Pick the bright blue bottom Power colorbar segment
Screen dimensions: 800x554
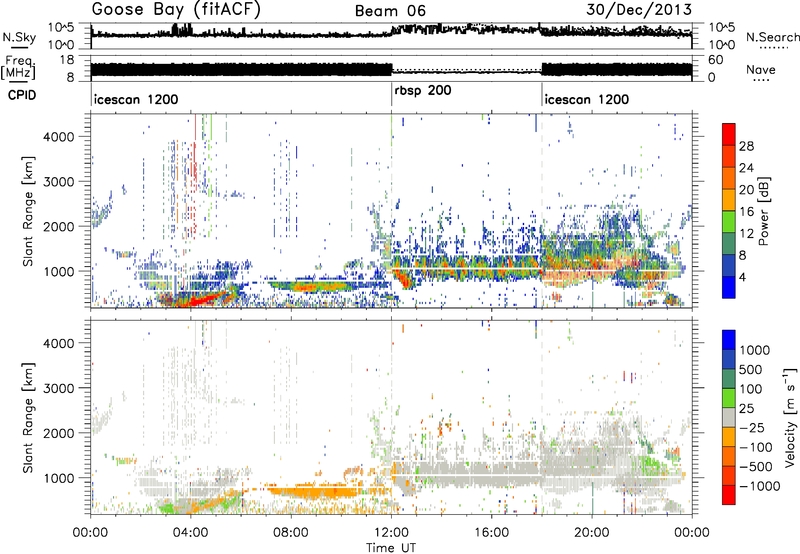(x=729, y=288)
